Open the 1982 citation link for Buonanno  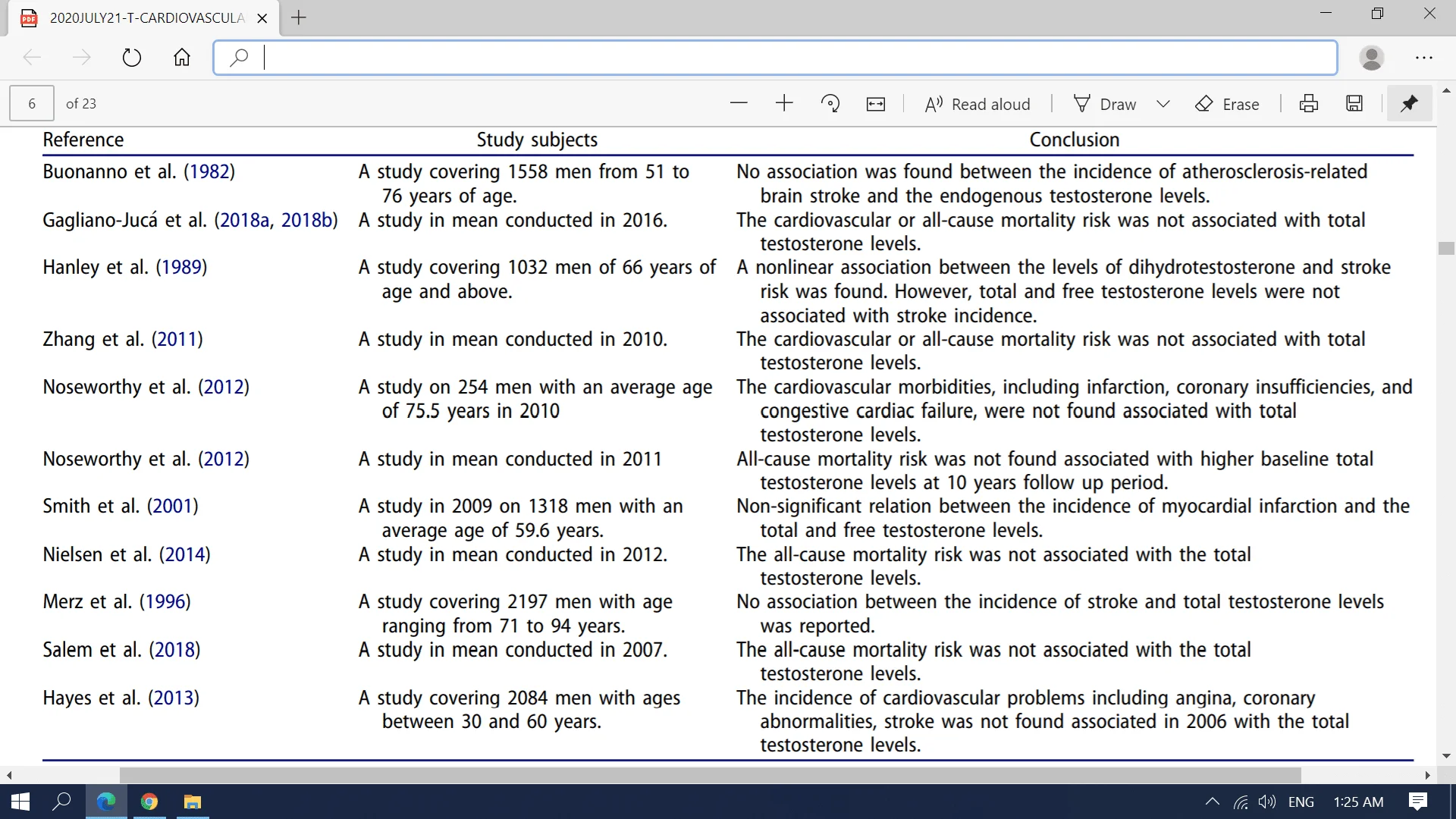(x=209, y=172)
